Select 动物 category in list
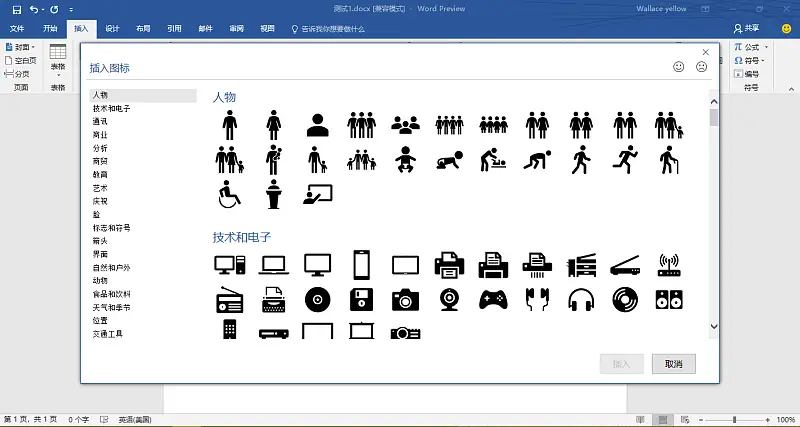This screenshot has width=800, height=427. tap(100, 281)
